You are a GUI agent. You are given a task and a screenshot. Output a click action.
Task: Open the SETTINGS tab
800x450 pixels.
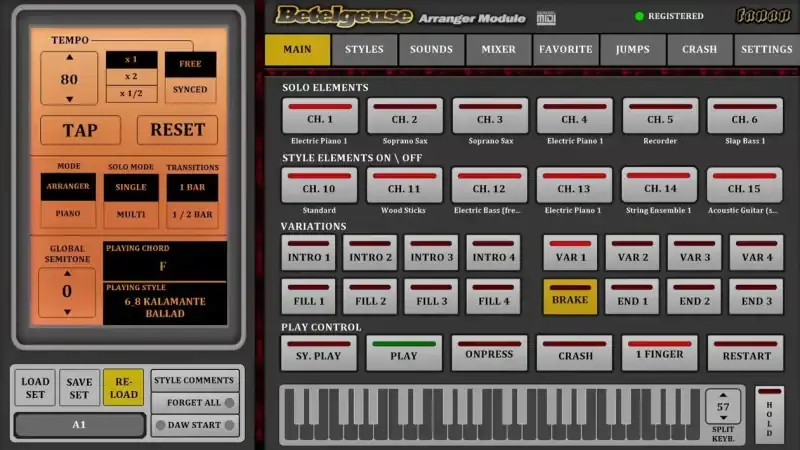click(767, 49)
